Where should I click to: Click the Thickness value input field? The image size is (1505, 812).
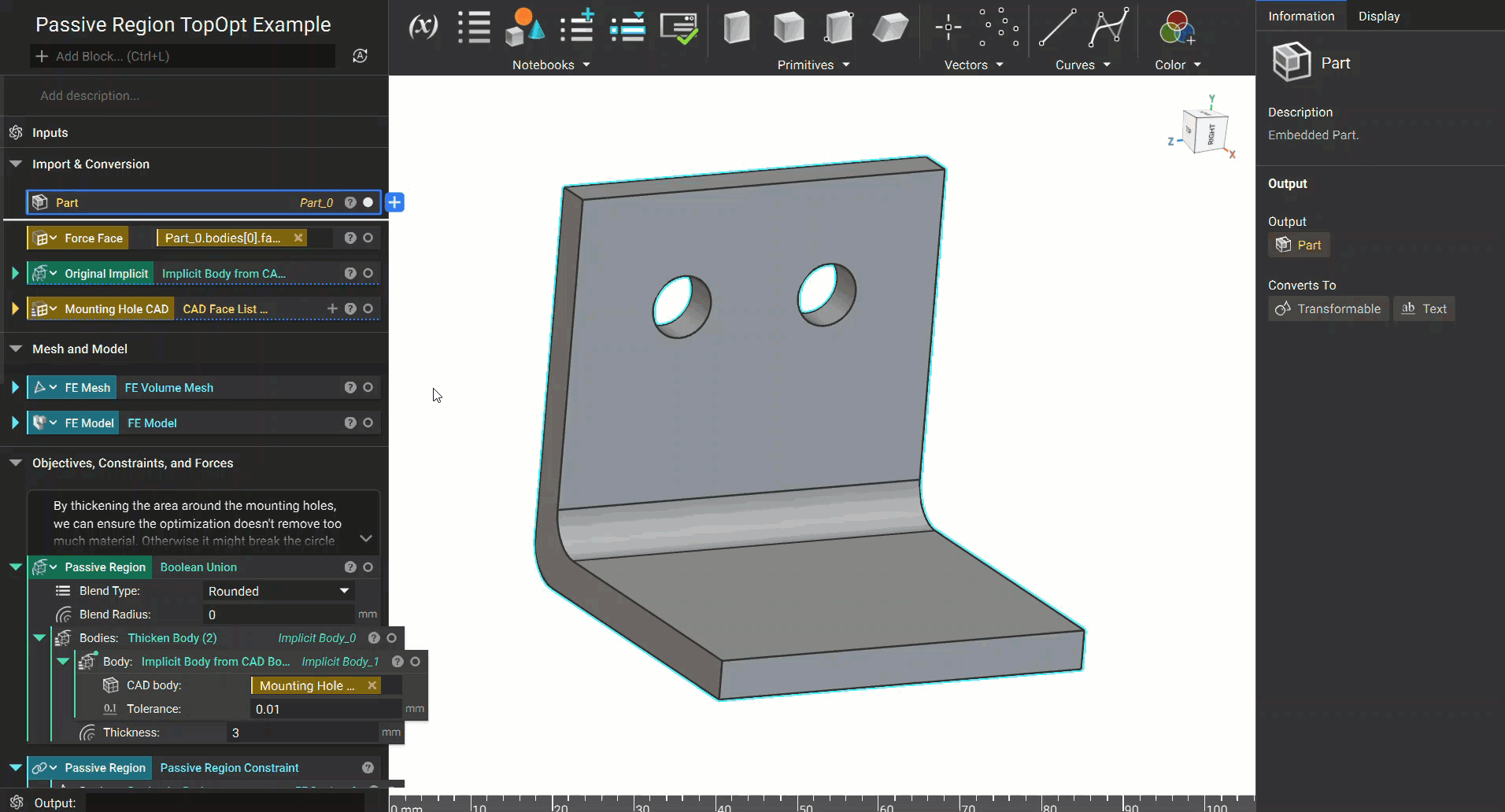303,733
